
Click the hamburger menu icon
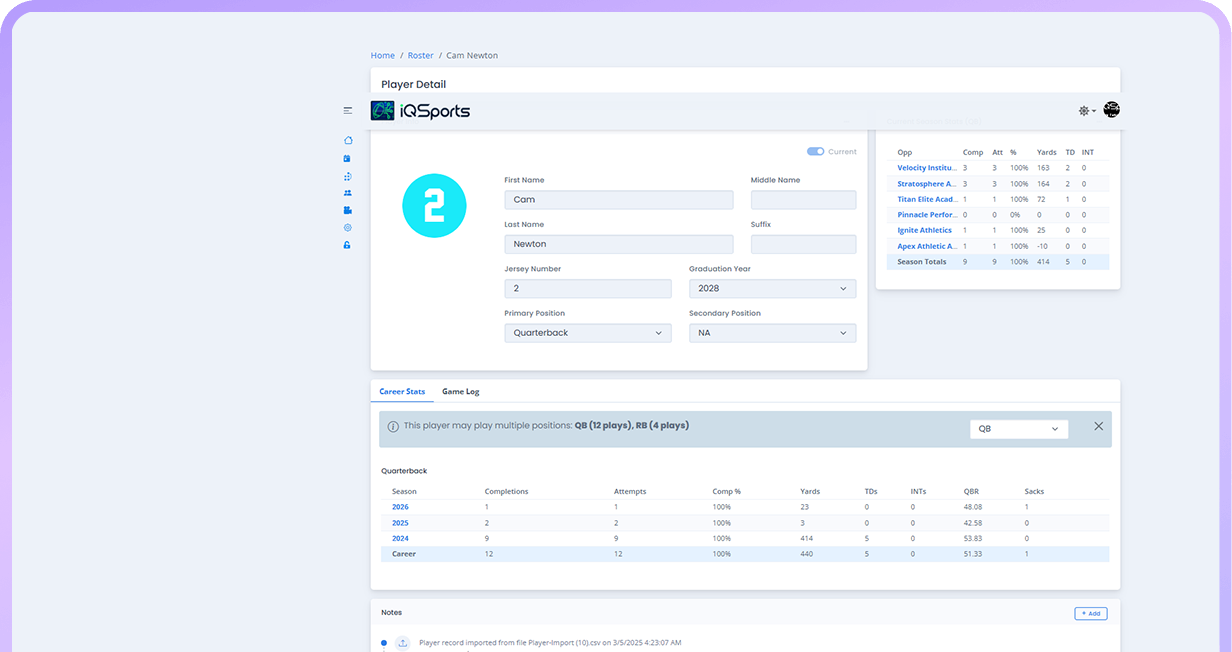click(348, 111)
